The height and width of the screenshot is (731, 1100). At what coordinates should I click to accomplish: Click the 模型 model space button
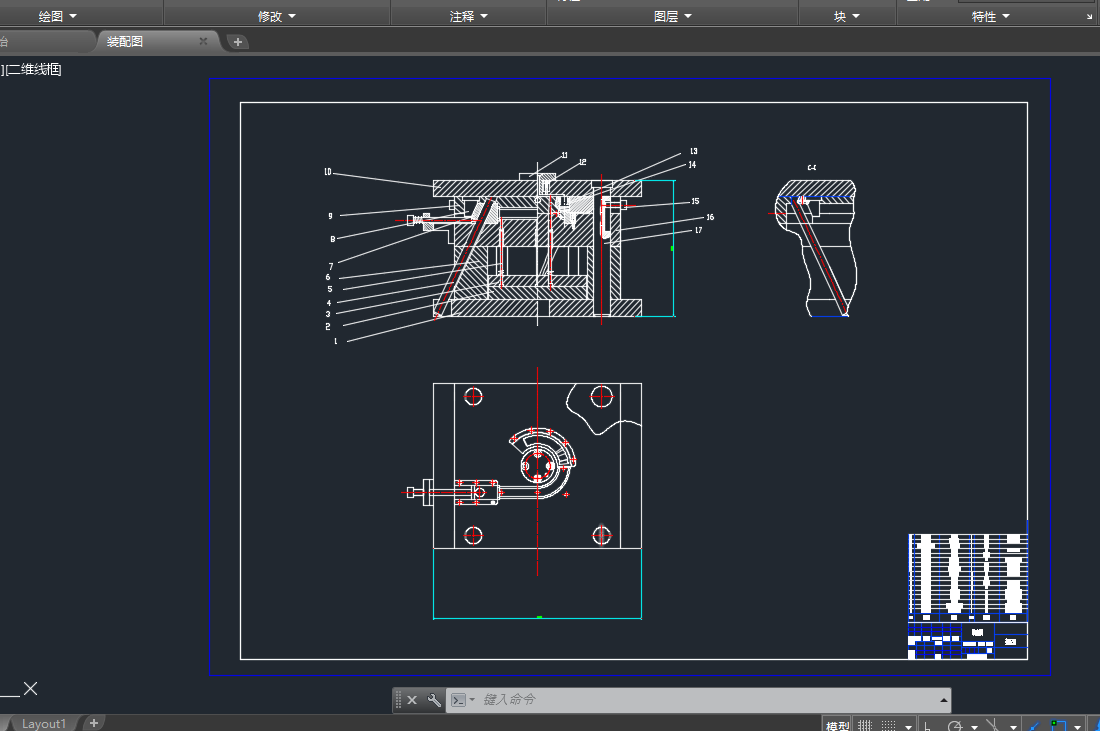click(x=837, y=725)
